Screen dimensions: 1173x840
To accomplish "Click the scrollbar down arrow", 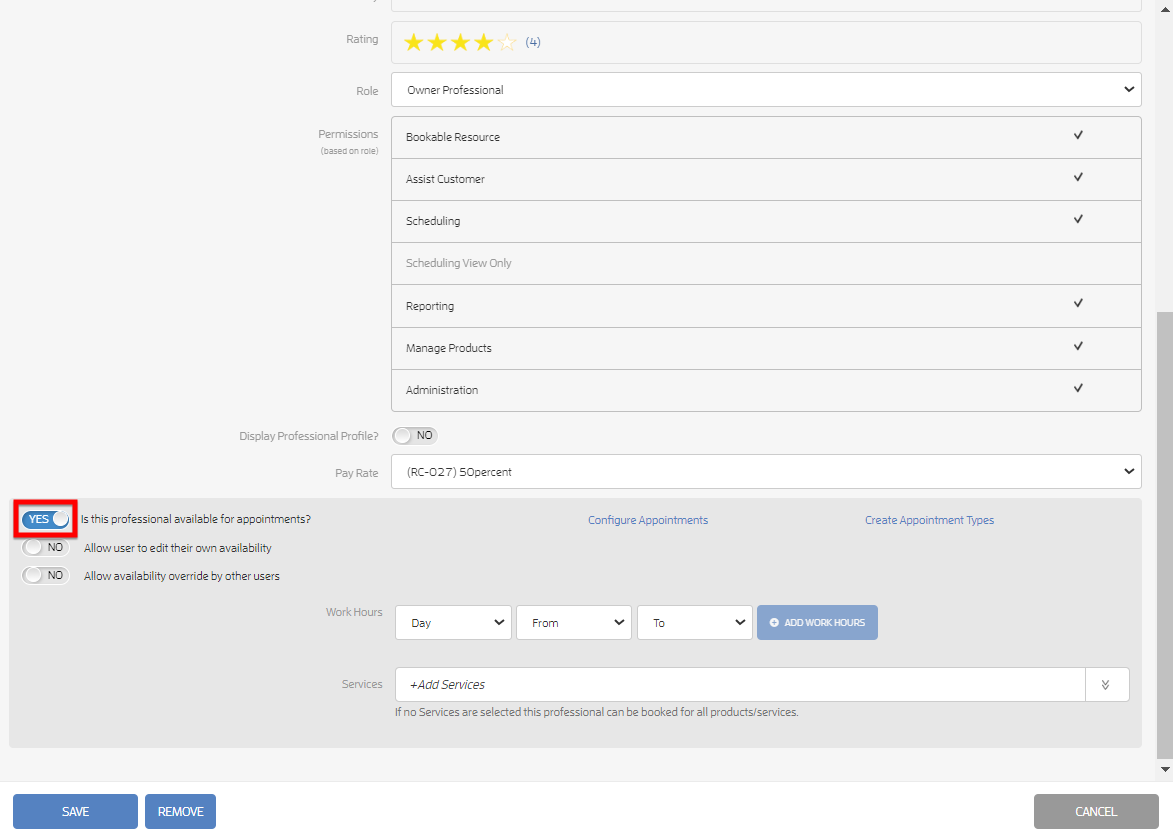I will click(x=1165, y=769).
